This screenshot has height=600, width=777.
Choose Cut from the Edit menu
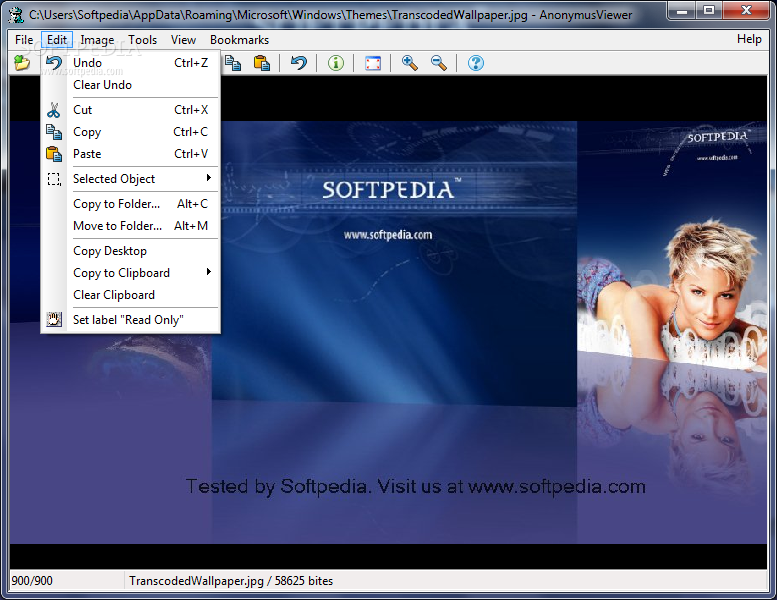pos(131,110)
